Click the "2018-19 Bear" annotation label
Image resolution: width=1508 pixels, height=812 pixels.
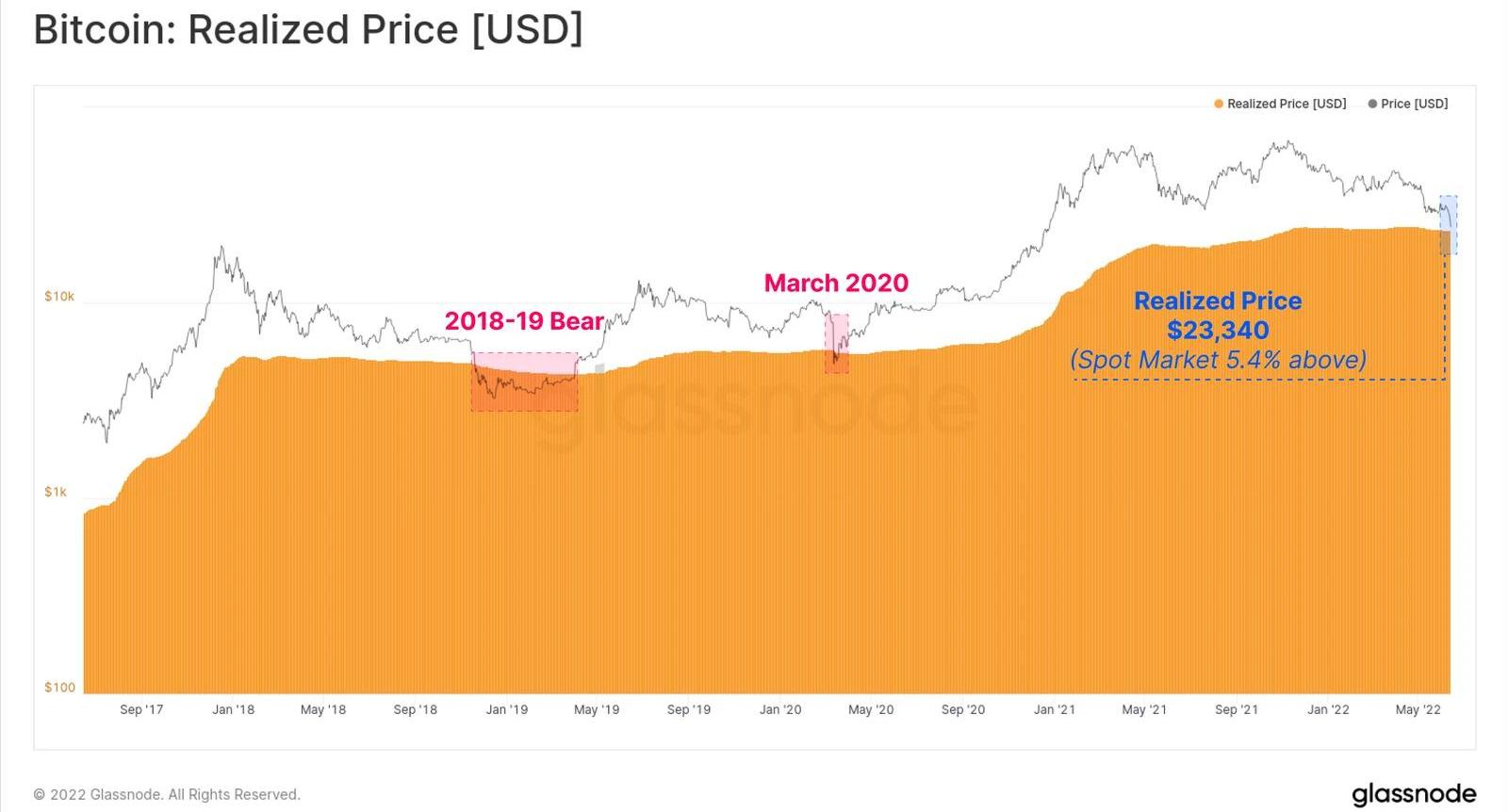[x=524, y=321]
